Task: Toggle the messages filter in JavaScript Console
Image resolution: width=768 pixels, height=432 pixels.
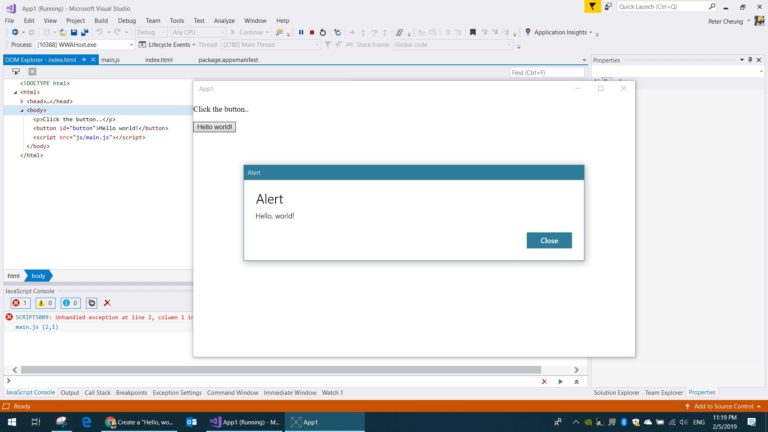Action: pyautogui.click(x=70, y=303)
